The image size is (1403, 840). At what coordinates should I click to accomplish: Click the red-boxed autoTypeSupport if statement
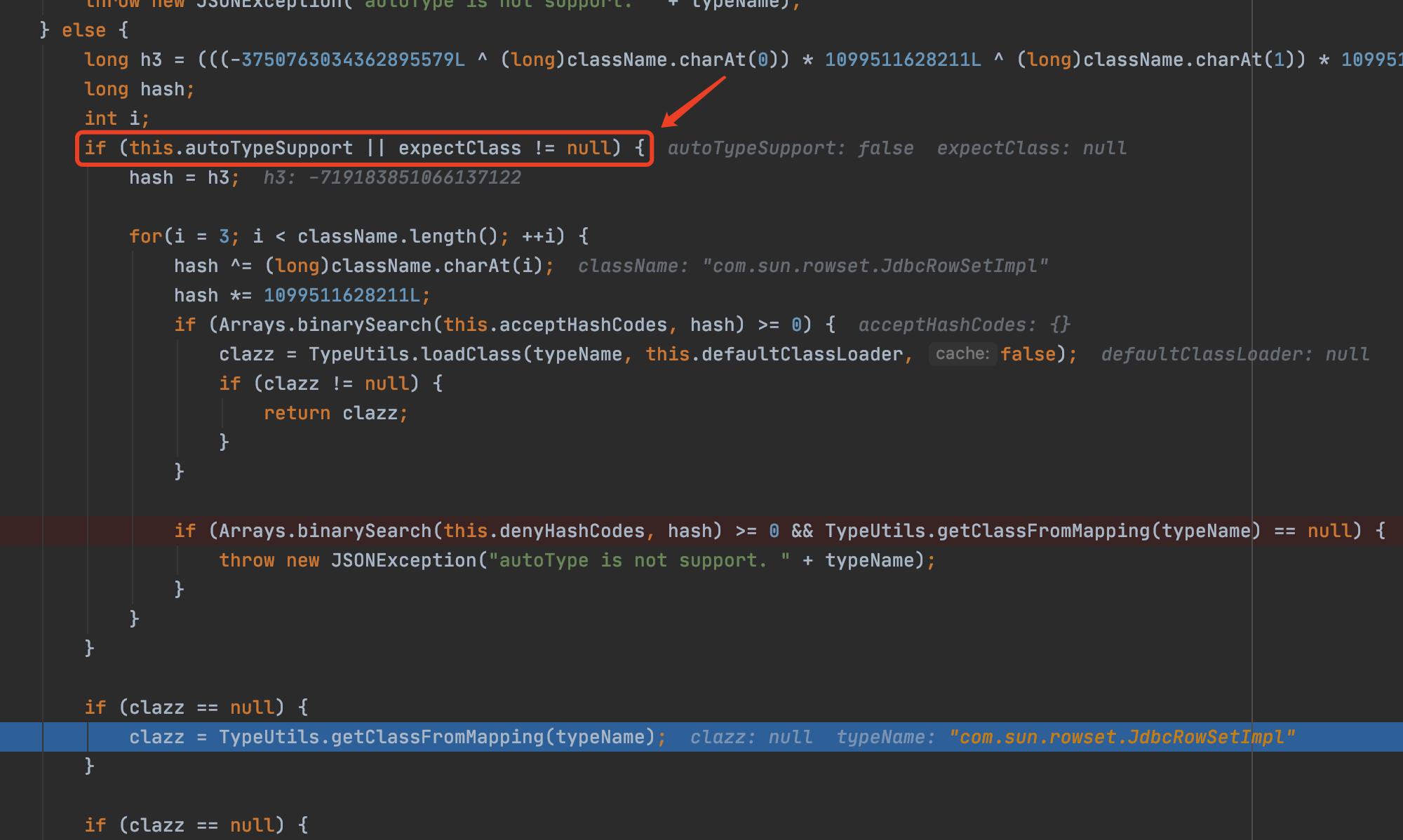click(x=364, y=148)
